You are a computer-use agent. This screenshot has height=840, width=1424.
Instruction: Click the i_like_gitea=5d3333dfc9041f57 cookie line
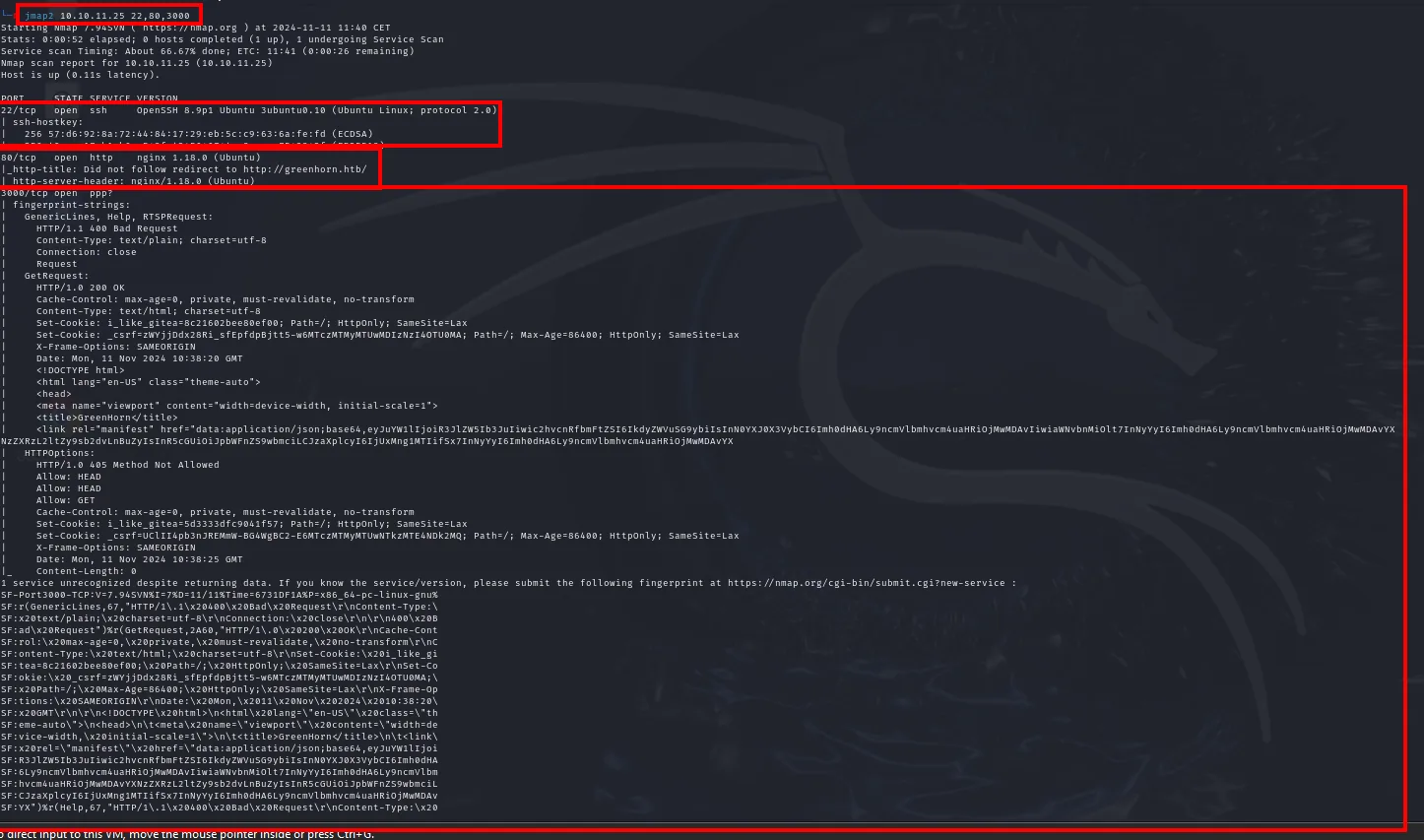252,524
